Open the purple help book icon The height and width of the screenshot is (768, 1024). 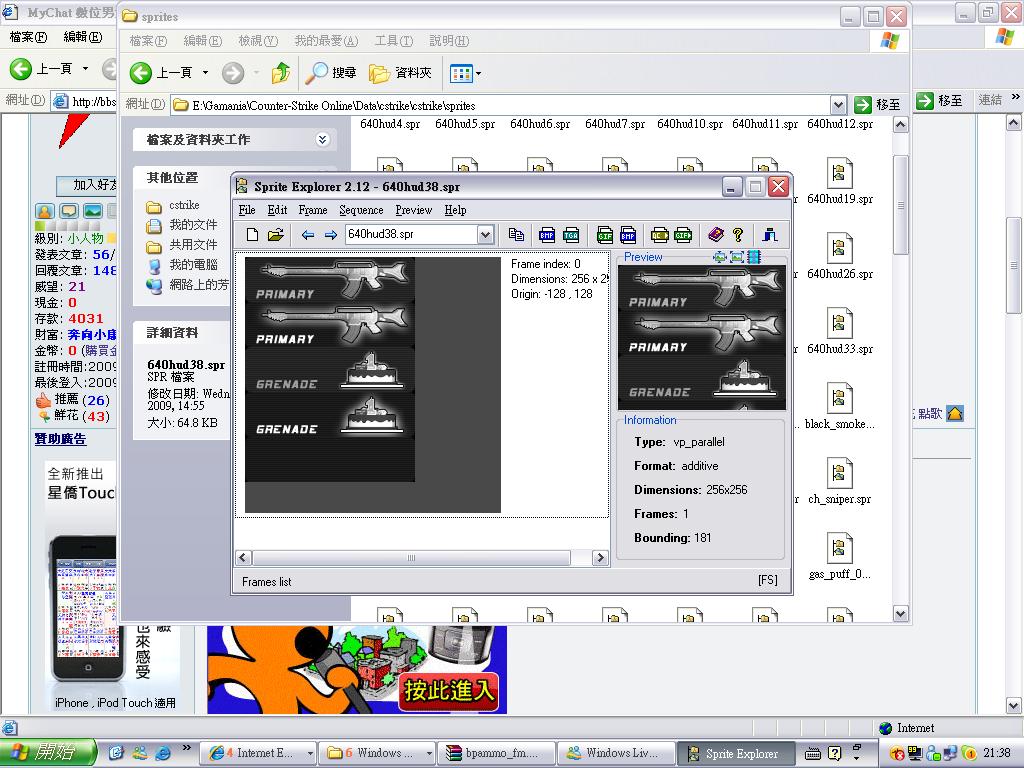pos(716,234)
